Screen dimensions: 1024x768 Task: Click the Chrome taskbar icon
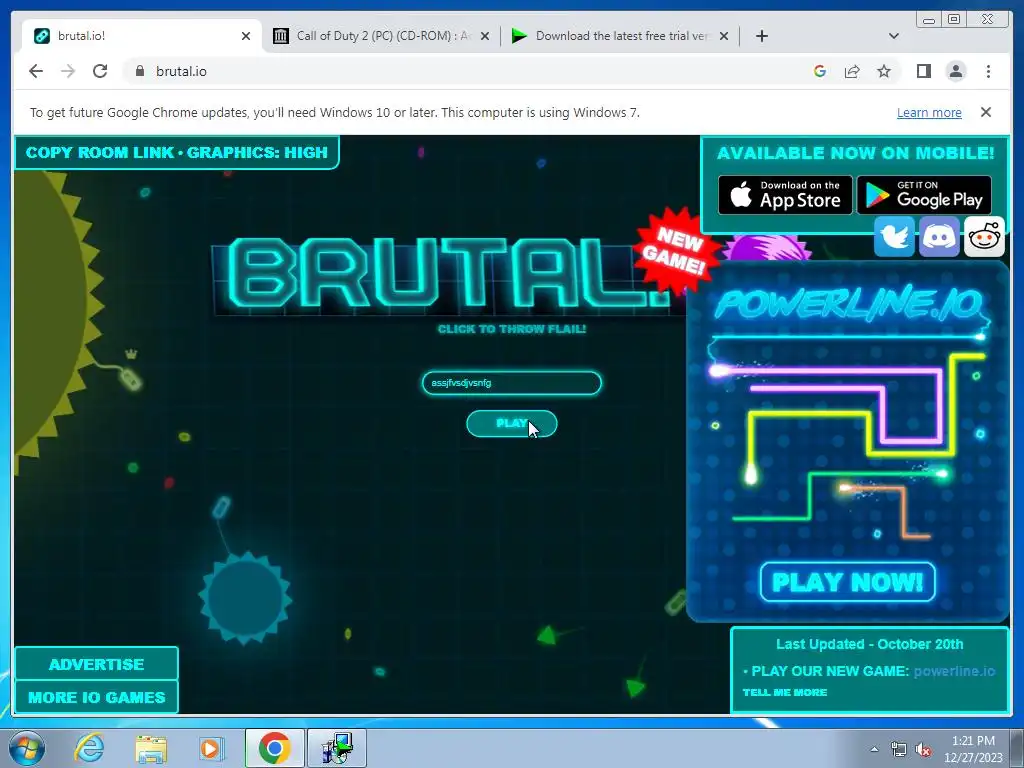point(274,748)
